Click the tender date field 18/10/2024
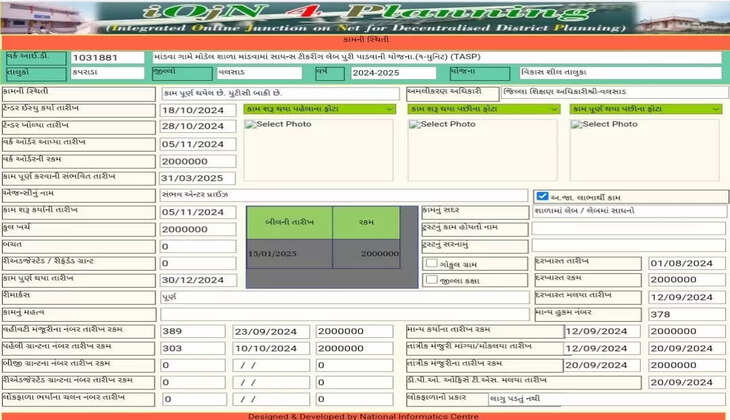730x420 pixels. pyautogui.click(x=197, y=109)
